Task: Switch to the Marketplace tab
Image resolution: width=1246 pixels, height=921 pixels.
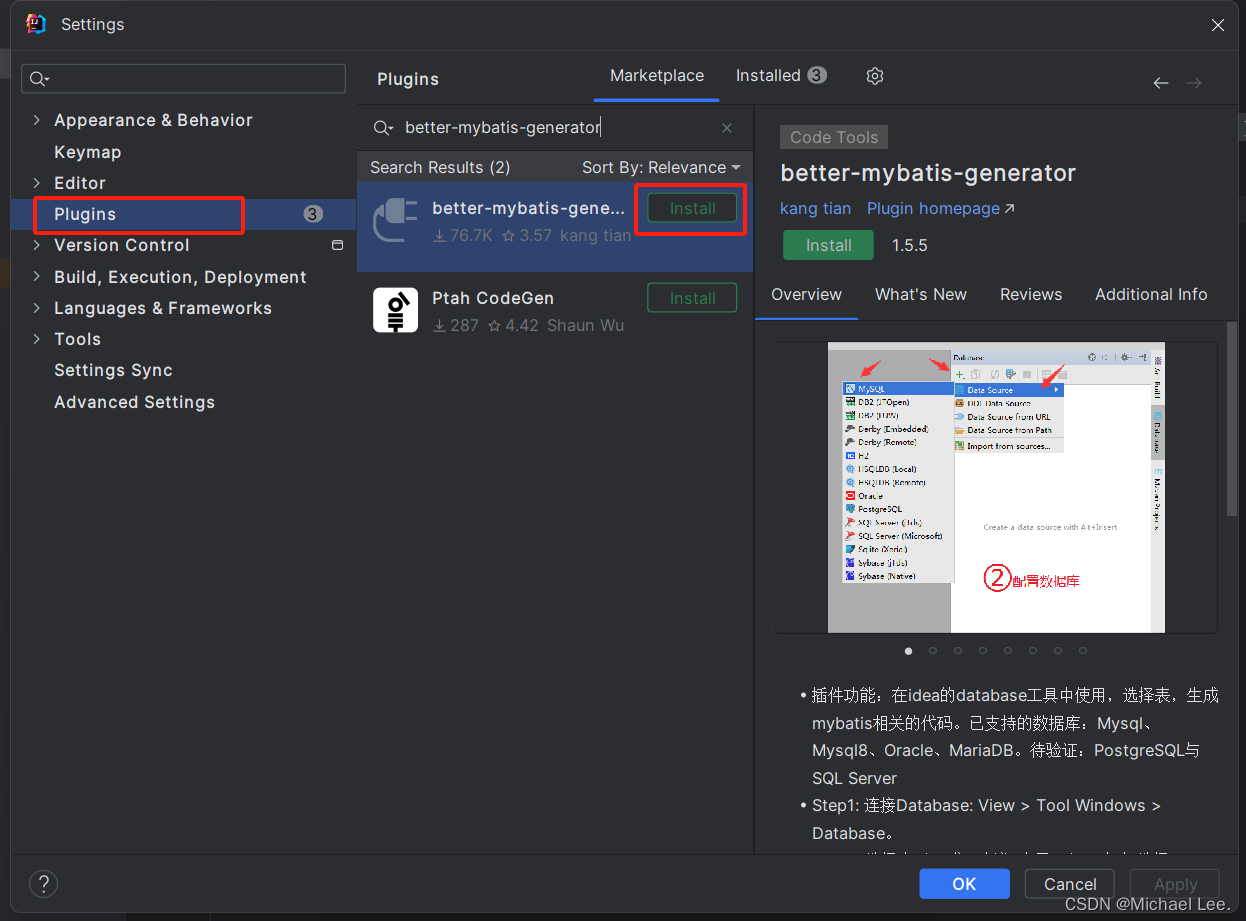Action: pos(657,76)
